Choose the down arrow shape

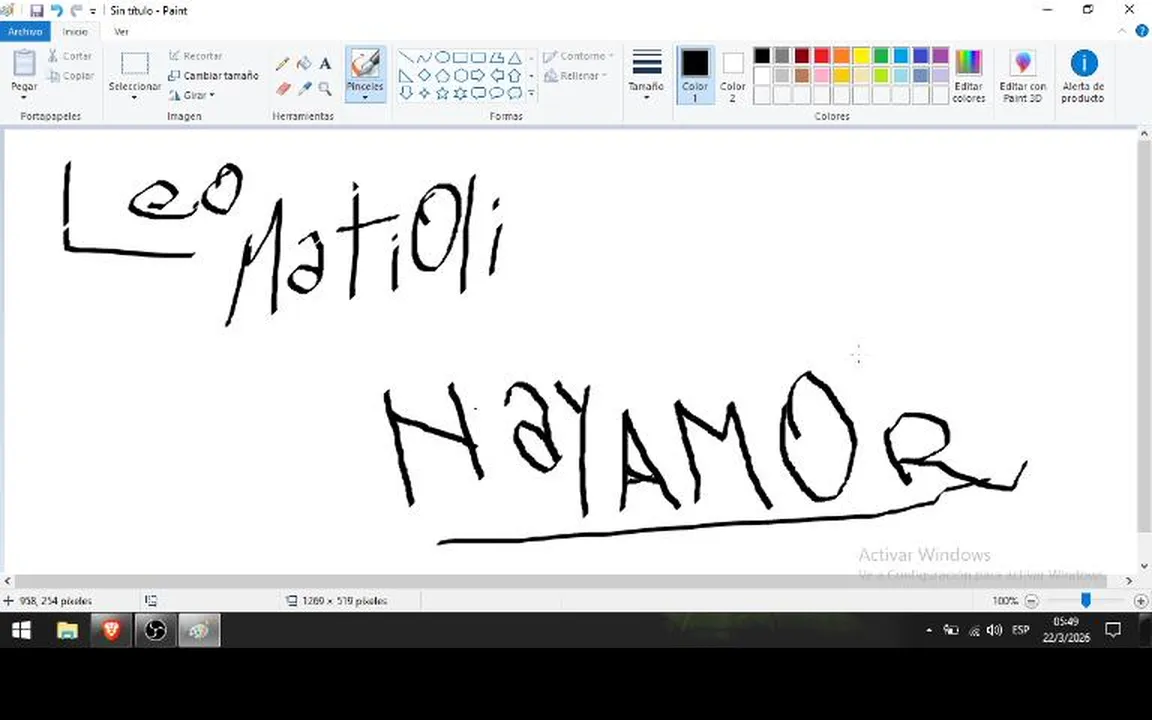click(406, 93)
